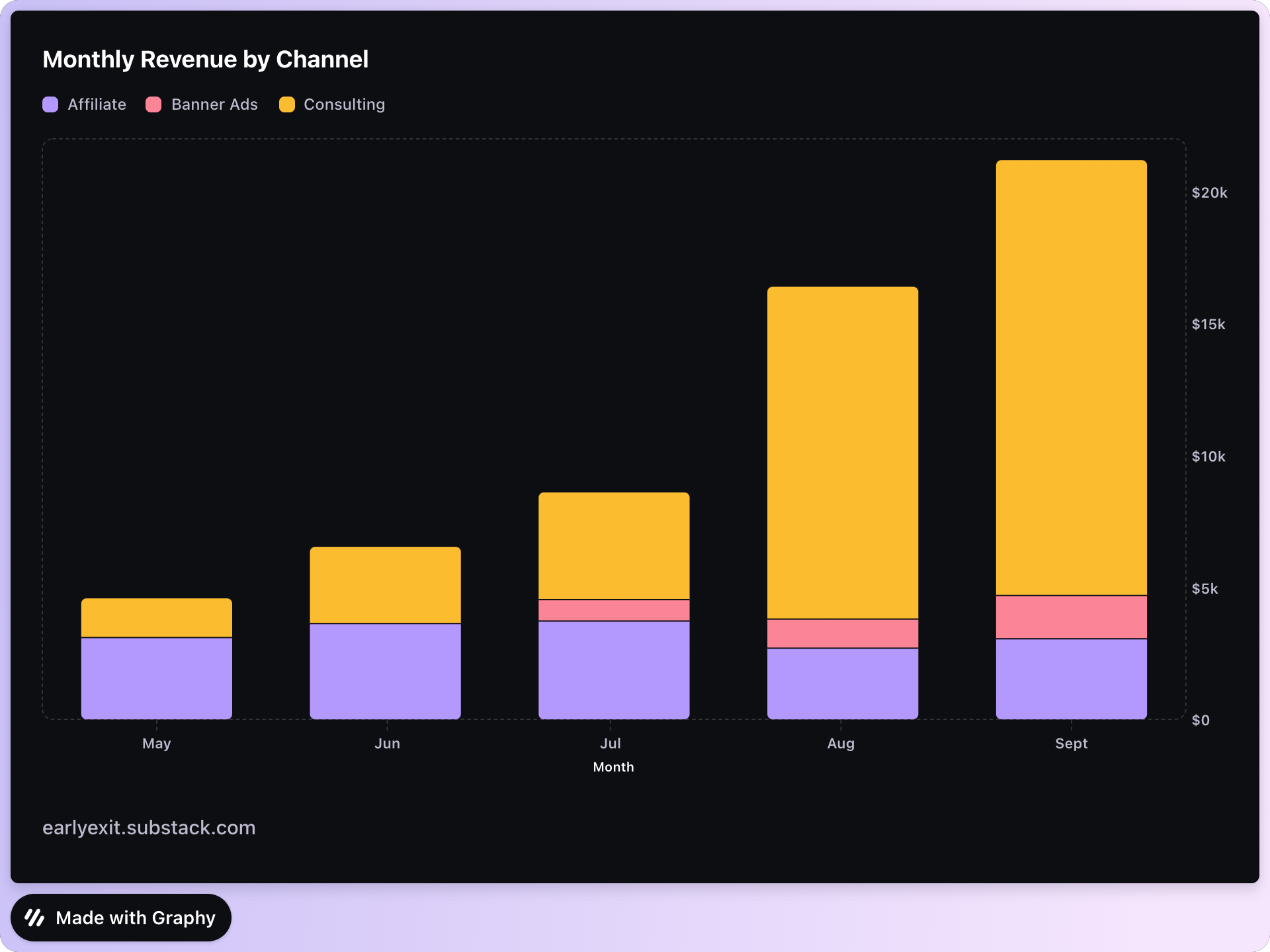The width and height of the screenshot is (1270, 952).
Task: Toggle the Affiliate legend purple swatch
Action: click(x=50, y=104)
